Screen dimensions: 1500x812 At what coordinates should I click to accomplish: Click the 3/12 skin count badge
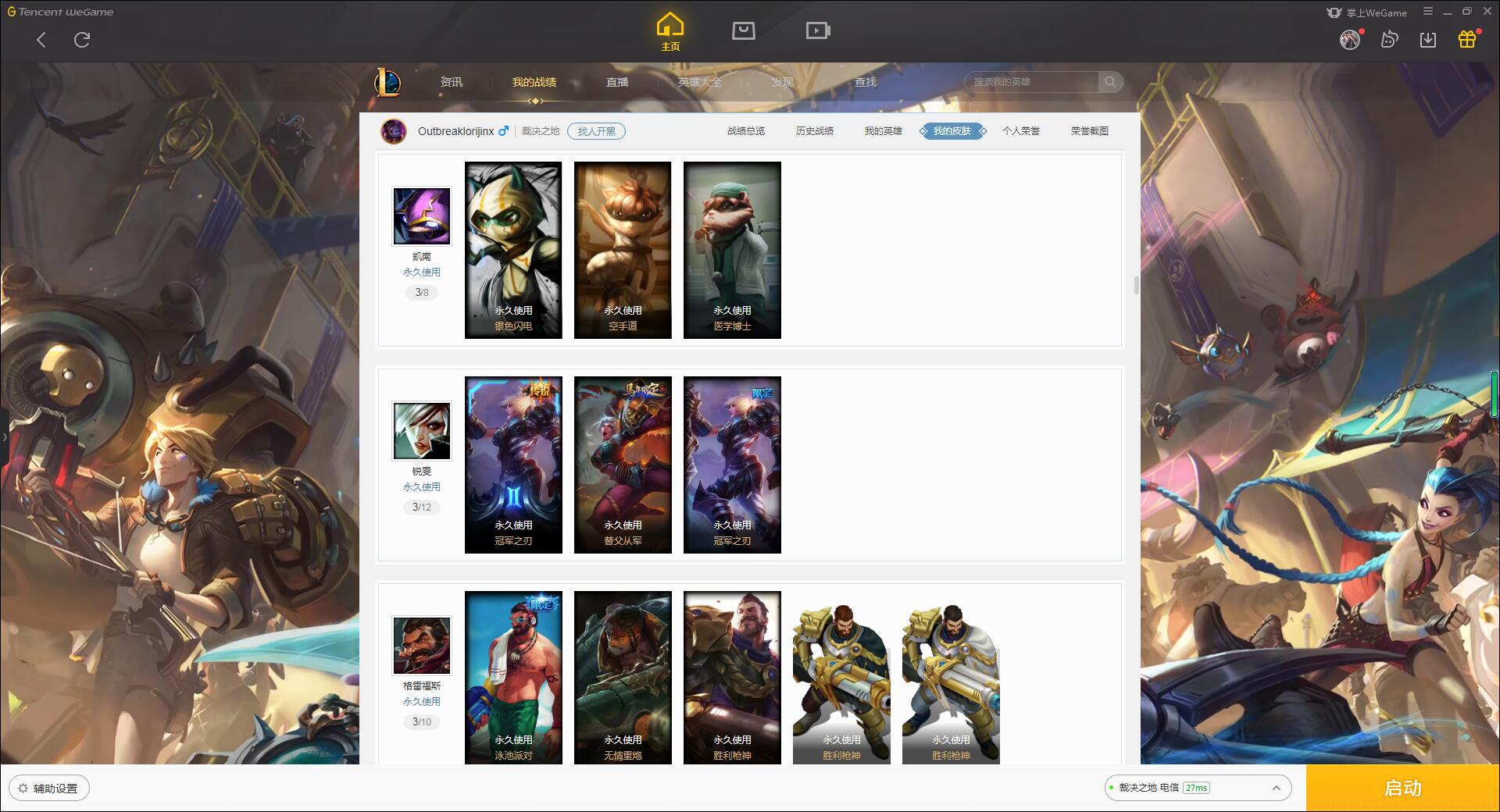(x=422, y=507)
